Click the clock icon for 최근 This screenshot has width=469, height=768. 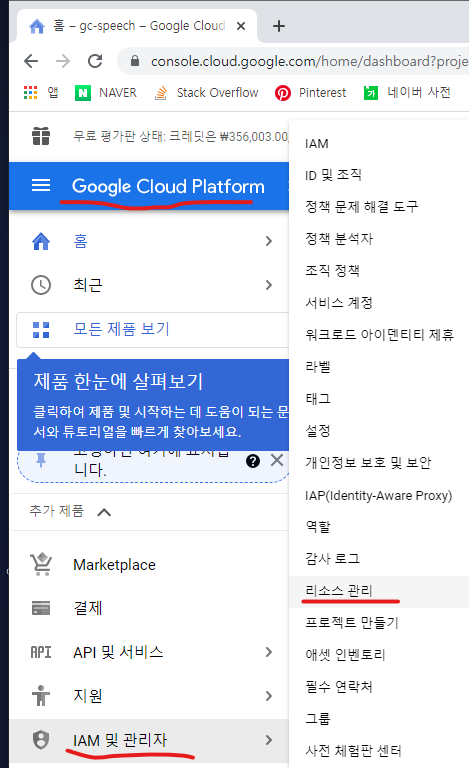pyautogui.click(x=41, y=285)
